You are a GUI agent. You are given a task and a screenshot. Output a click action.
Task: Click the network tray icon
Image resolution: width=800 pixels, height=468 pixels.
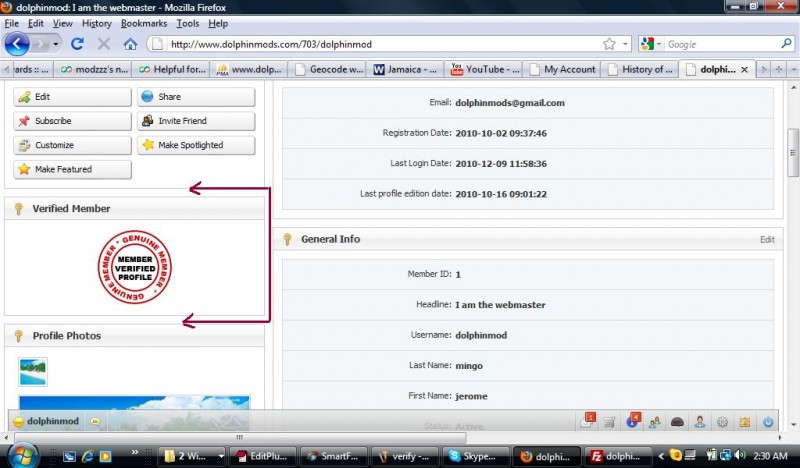click(725, 455)
